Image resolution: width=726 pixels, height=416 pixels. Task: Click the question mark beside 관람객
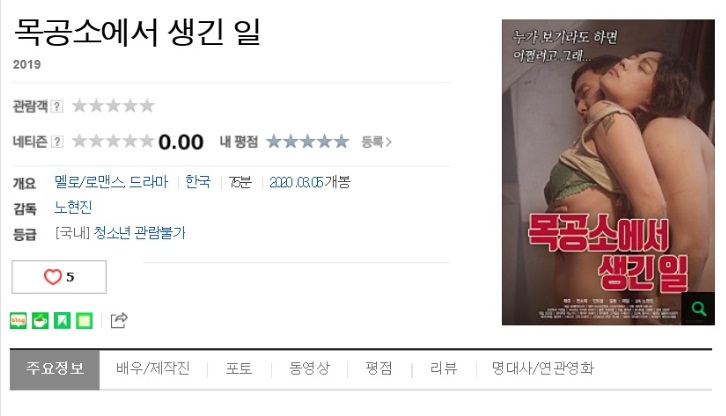[56, 106]
